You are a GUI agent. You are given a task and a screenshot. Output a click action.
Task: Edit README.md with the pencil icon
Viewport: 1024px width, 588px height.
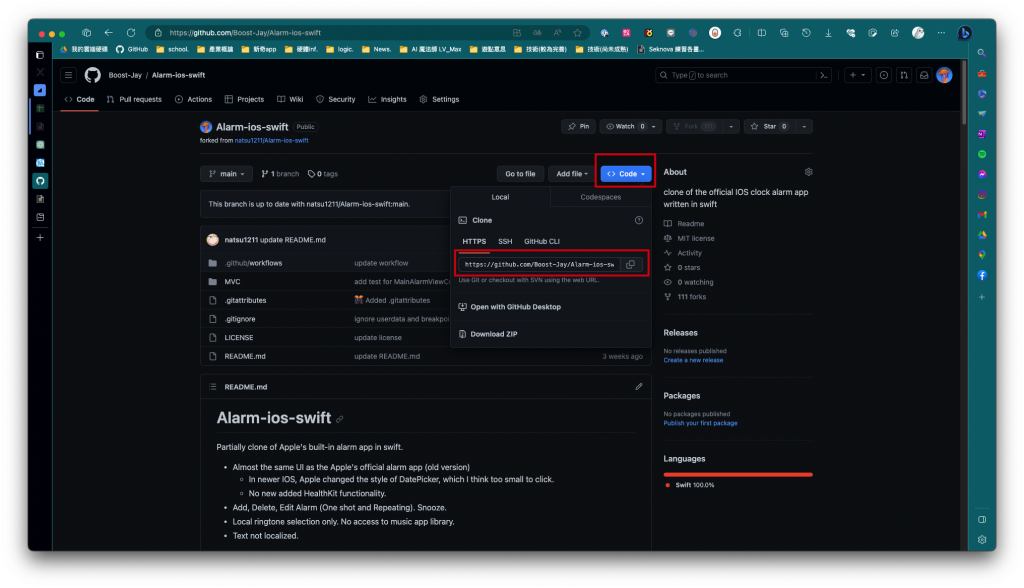click(x=639, y=387)
